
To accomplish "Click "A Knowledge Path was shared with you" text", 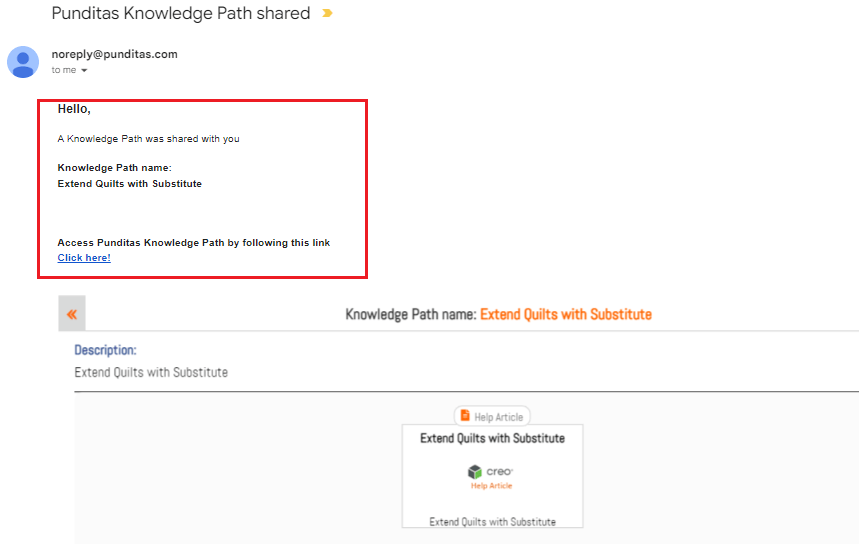I will tap(148, 139).
